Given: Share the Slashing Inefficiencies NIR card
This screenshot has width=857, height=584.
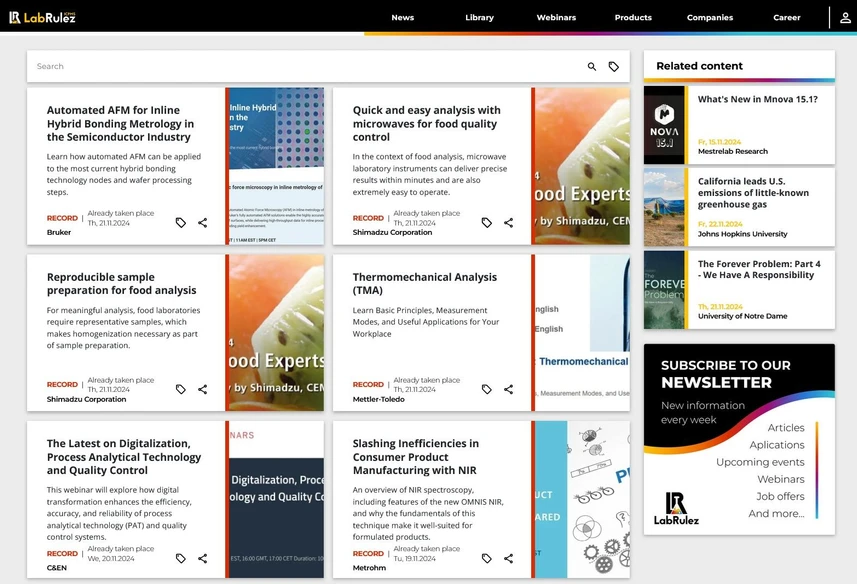Looking at the screenshot, I should (x=508, y=558).
